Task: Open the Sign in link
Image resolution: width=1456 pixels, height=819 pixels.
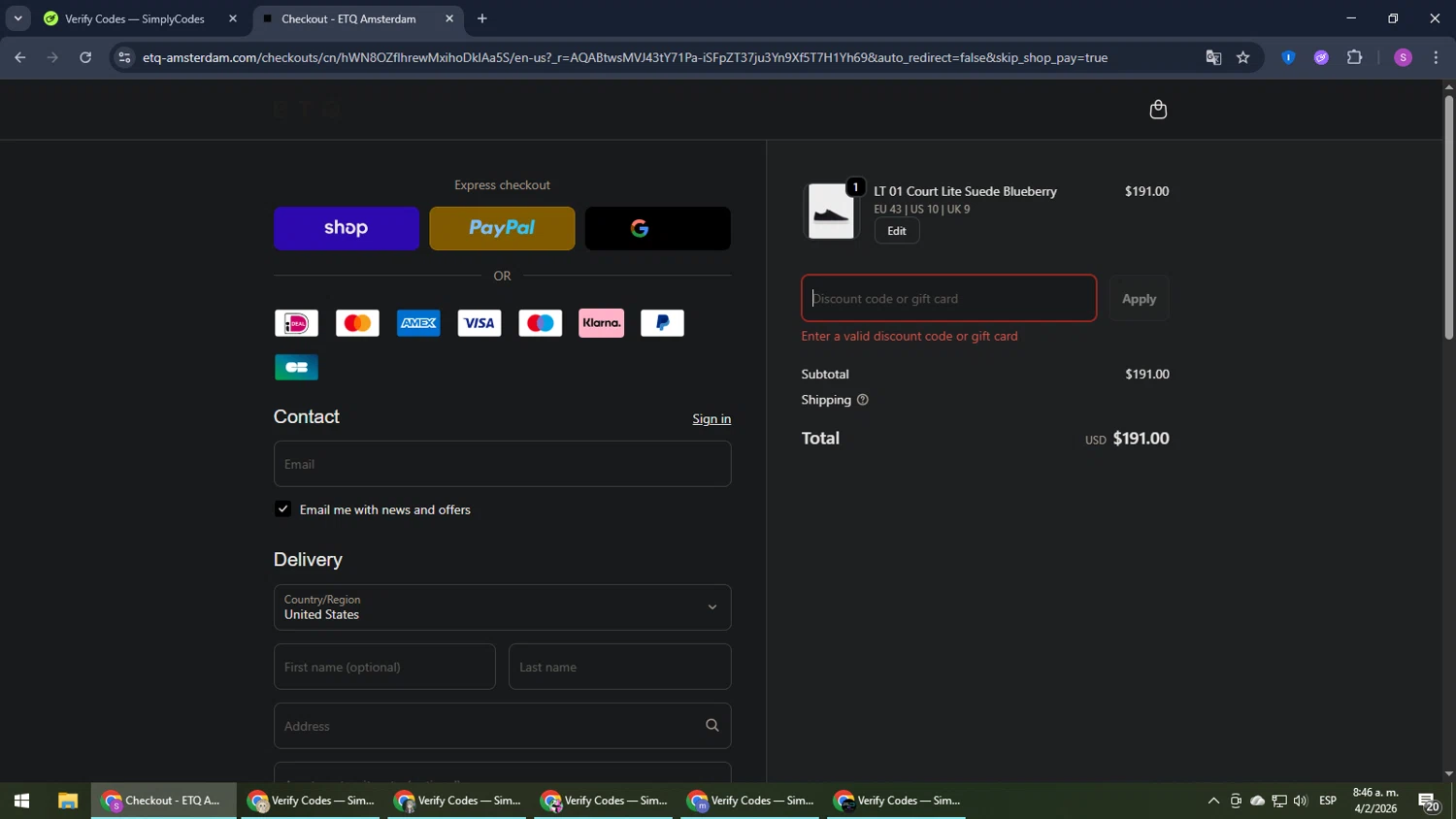Action: [711, 419]
